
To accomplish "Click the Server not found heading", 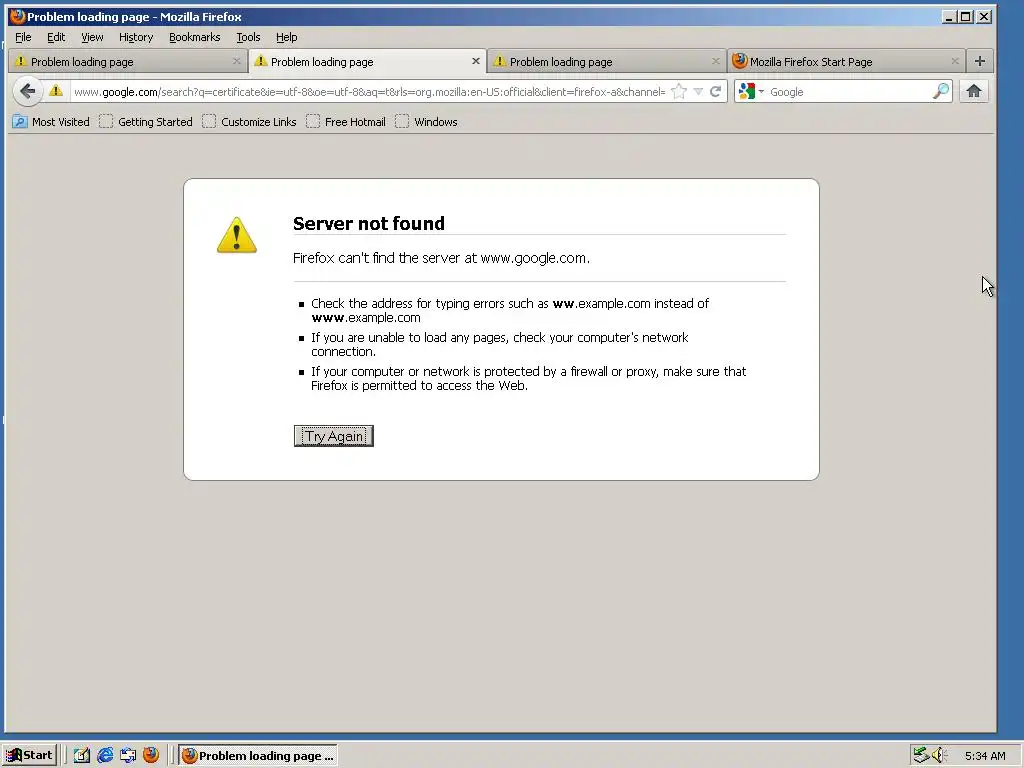I will 368,223.
